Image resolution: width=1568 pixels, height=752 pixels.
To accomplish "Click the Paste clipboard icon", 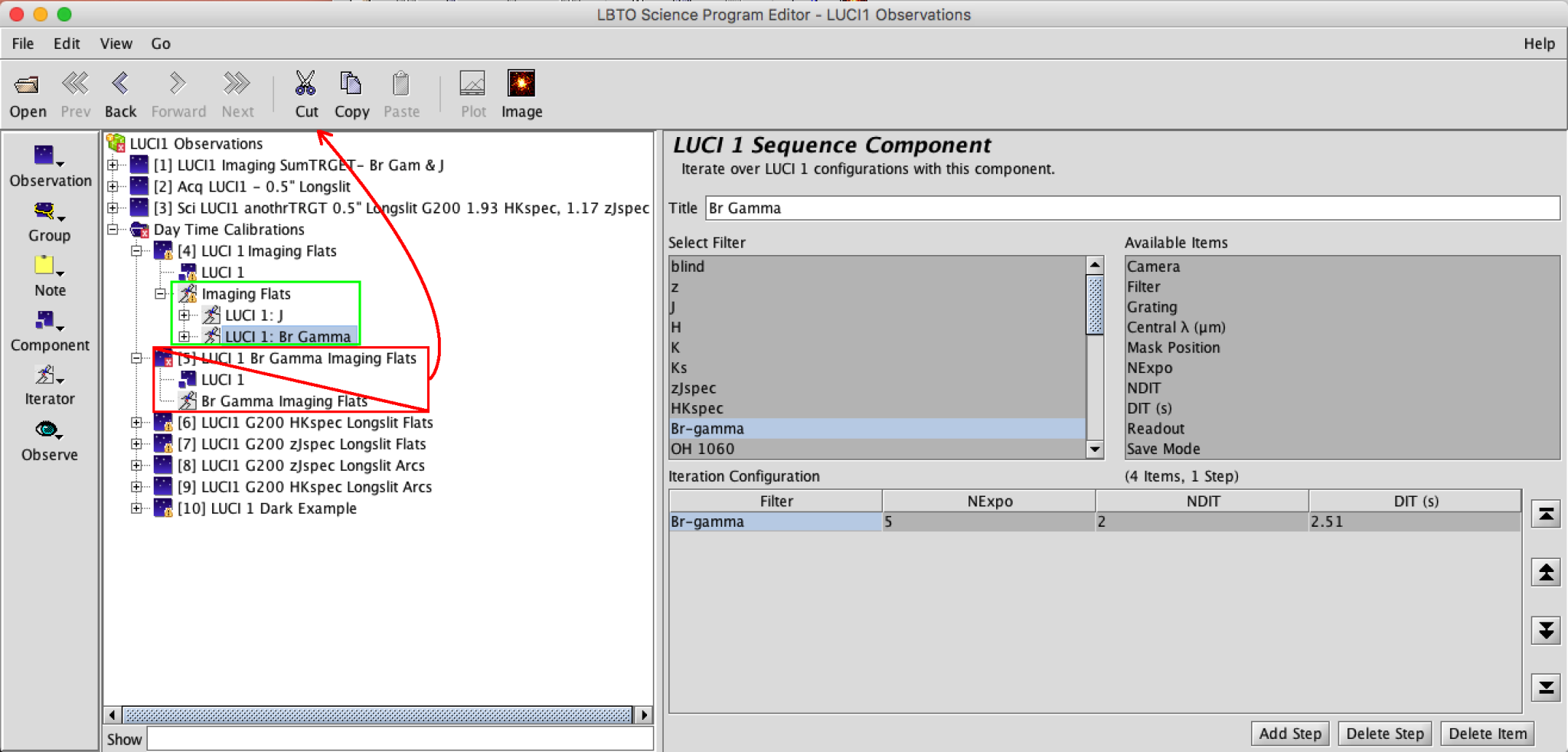I will tap(400, 83).
